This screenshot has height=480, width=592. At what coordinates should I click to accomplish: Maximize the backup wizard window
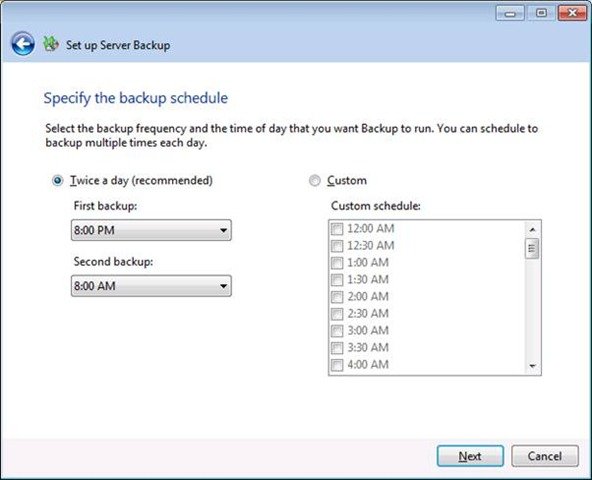(x=541, y=14)
